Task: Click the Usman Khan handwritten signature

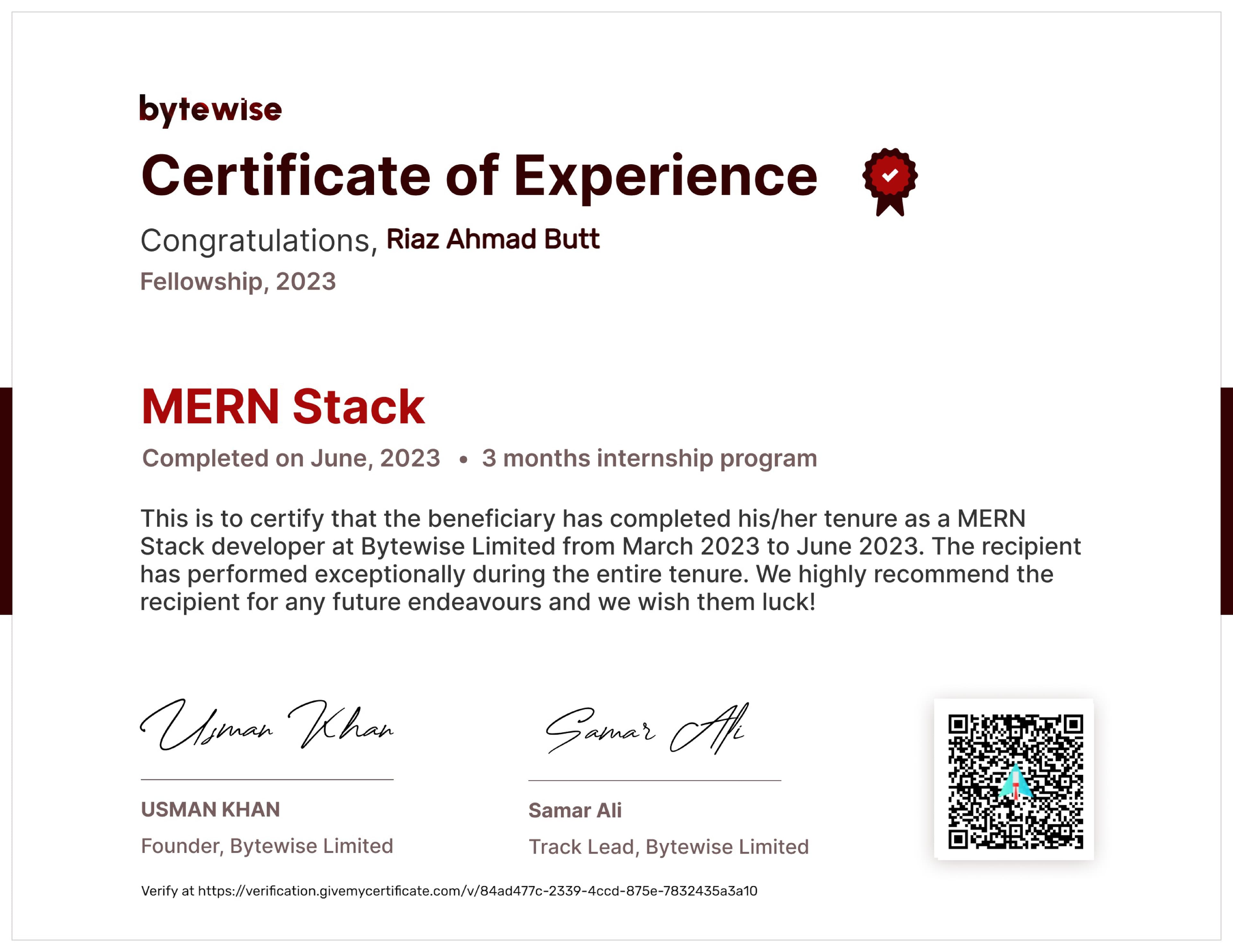Action: [x=267, y=724]
